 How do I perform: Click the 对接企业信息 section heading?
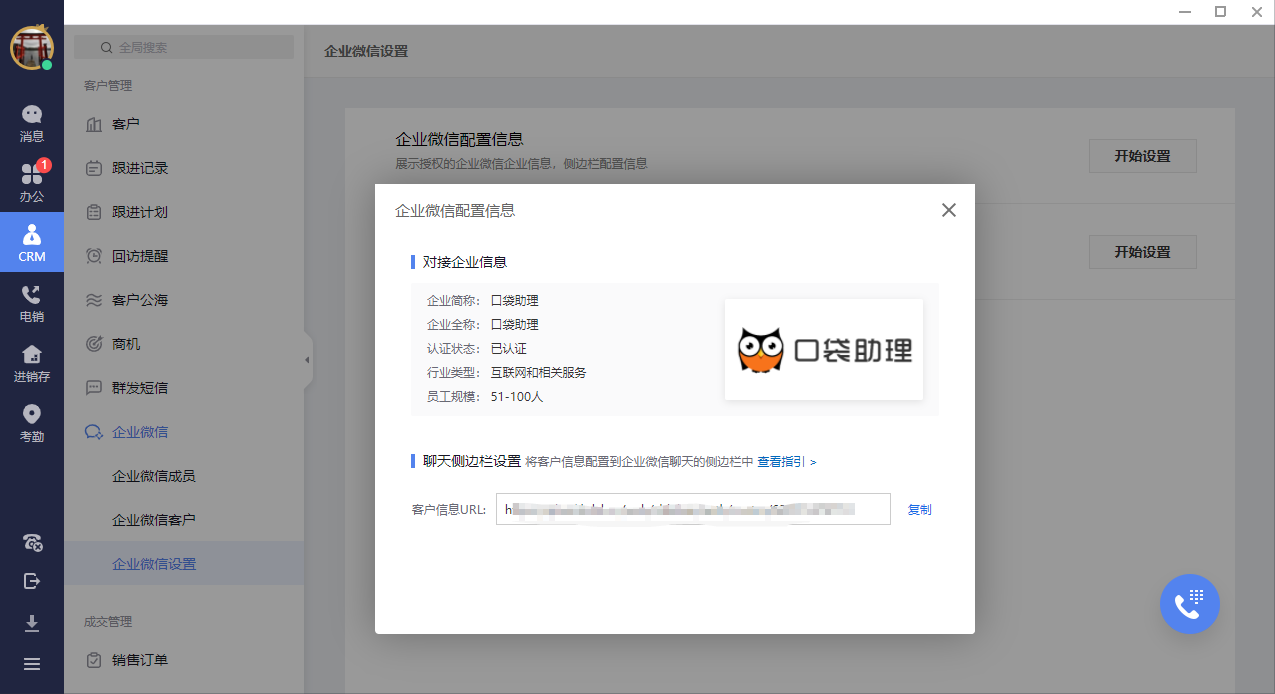point(465,262)
